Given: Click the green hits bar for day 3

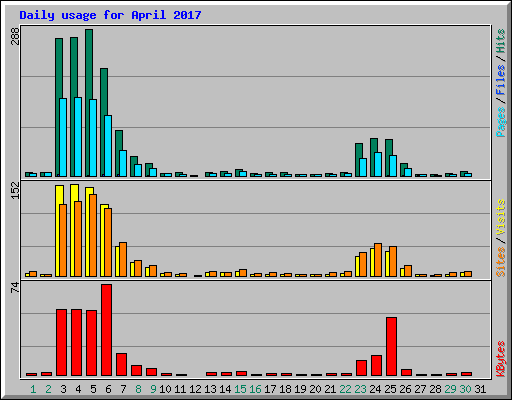Looking at the screenshot, I should [x=58, y=68].
